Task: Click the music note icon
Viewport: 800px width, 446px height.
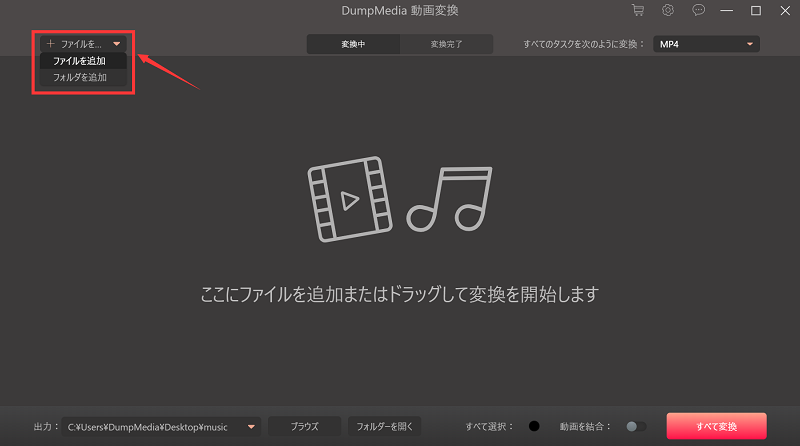Action: 449,199
